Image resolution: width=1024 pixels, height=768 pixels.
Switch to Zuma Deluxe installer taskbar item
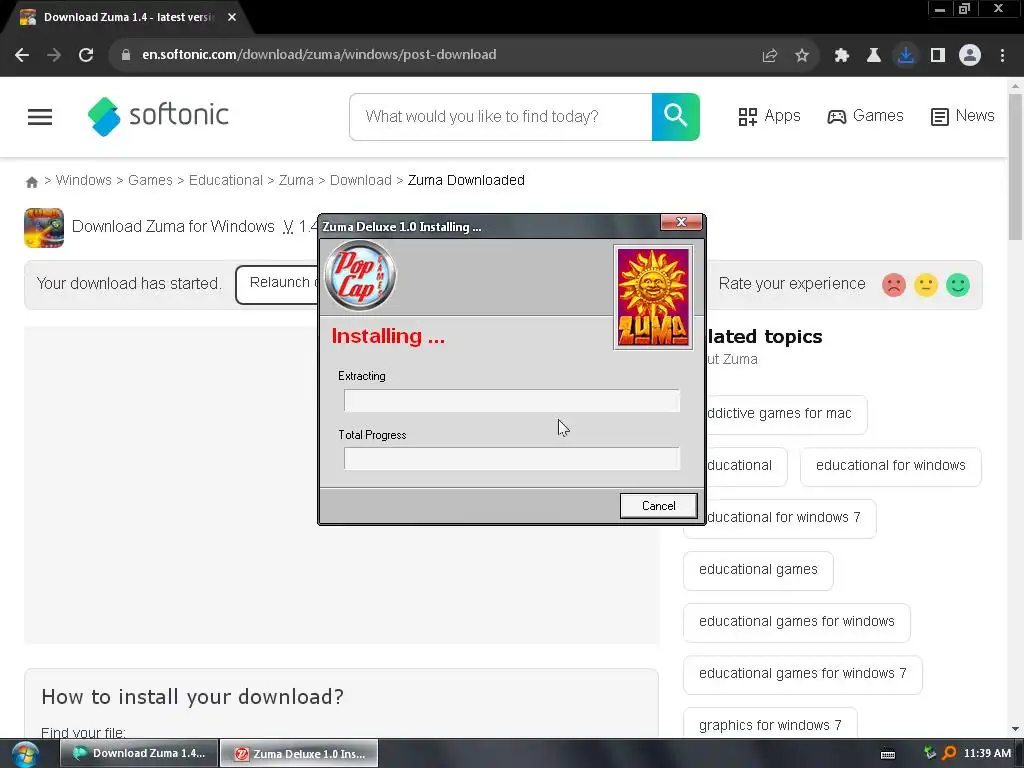(x=299, y=754)
